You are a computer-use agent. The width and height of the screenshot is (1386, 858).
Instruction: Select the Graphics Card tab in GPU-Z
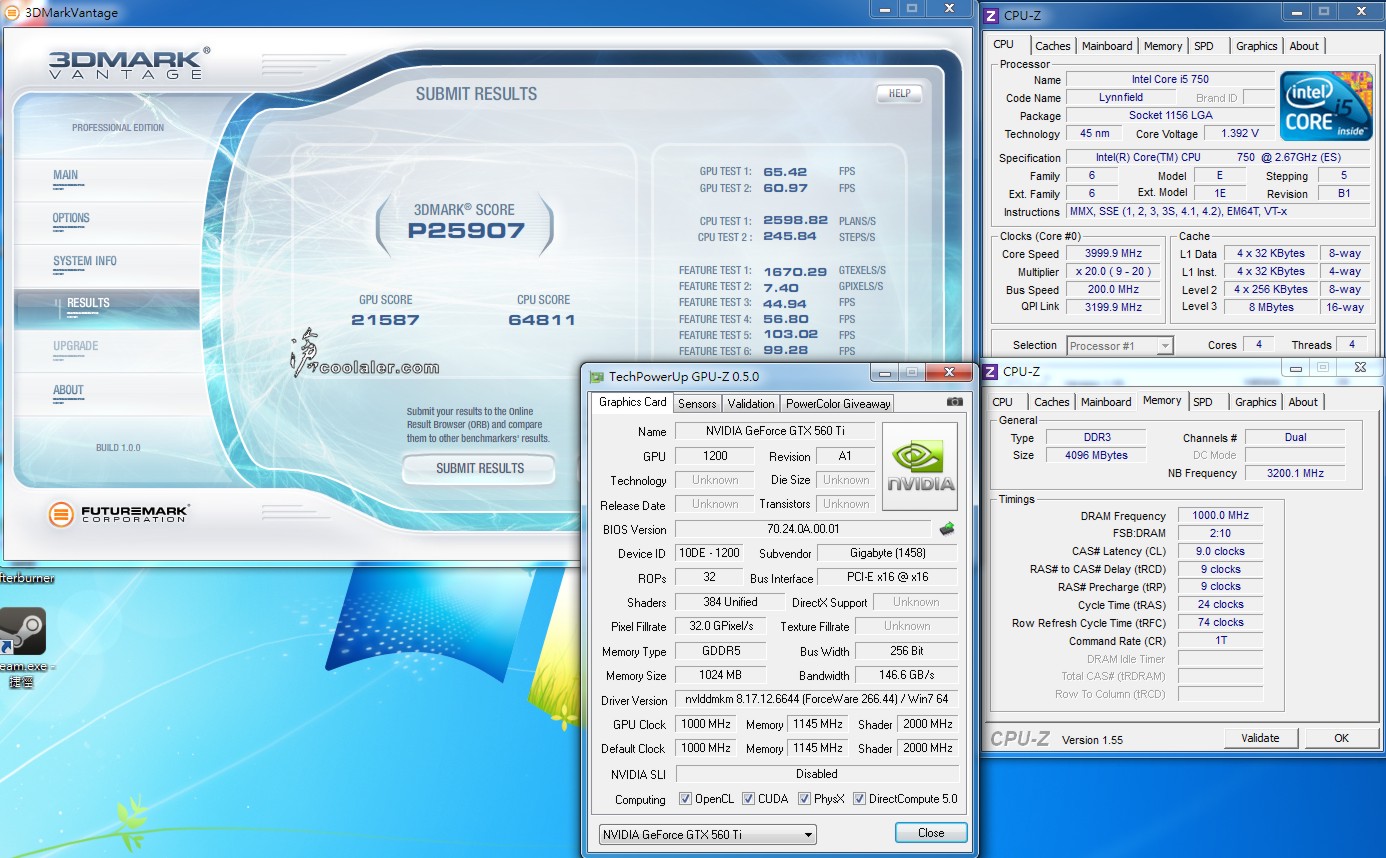point(633,402)
